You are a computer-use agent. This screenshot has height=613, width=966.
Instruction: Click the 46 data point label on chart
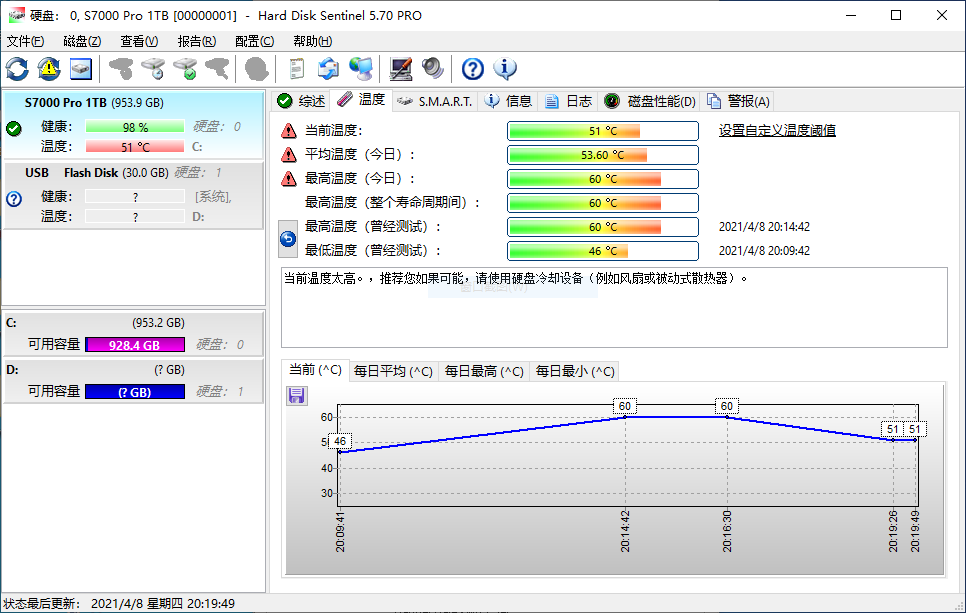(340, 441)
